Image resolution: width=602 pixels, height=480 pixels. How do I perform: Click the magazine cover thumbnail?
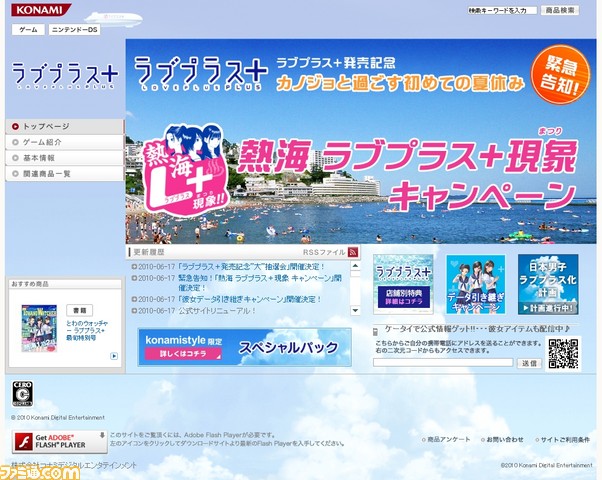click(39, 328)
